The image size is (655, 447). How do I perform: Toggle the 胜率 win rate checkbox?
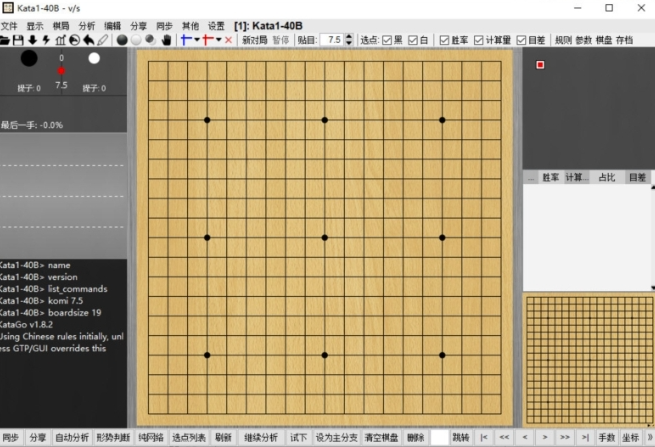click(444, 40)
